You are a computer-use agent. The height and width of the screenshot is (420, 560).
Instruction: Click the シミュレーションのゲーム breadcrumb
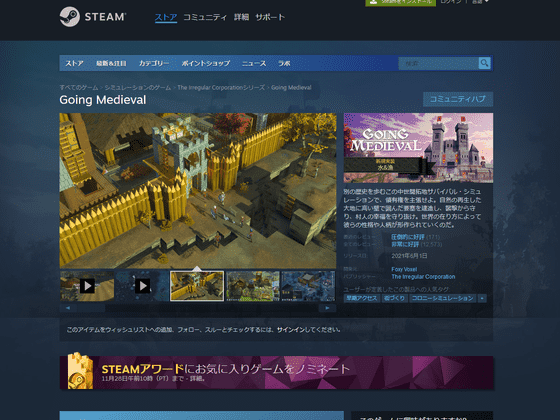[138, 88]
